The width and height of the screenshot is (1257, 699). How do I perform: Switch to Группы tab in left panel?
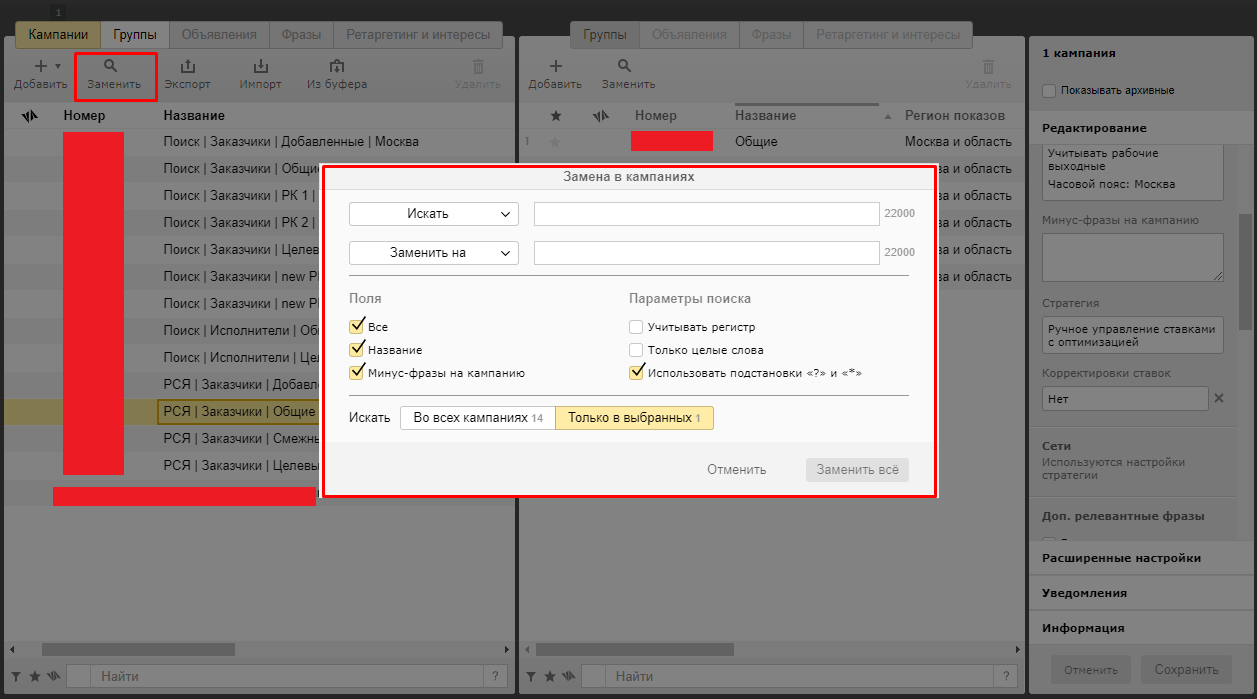coord(134,35)
